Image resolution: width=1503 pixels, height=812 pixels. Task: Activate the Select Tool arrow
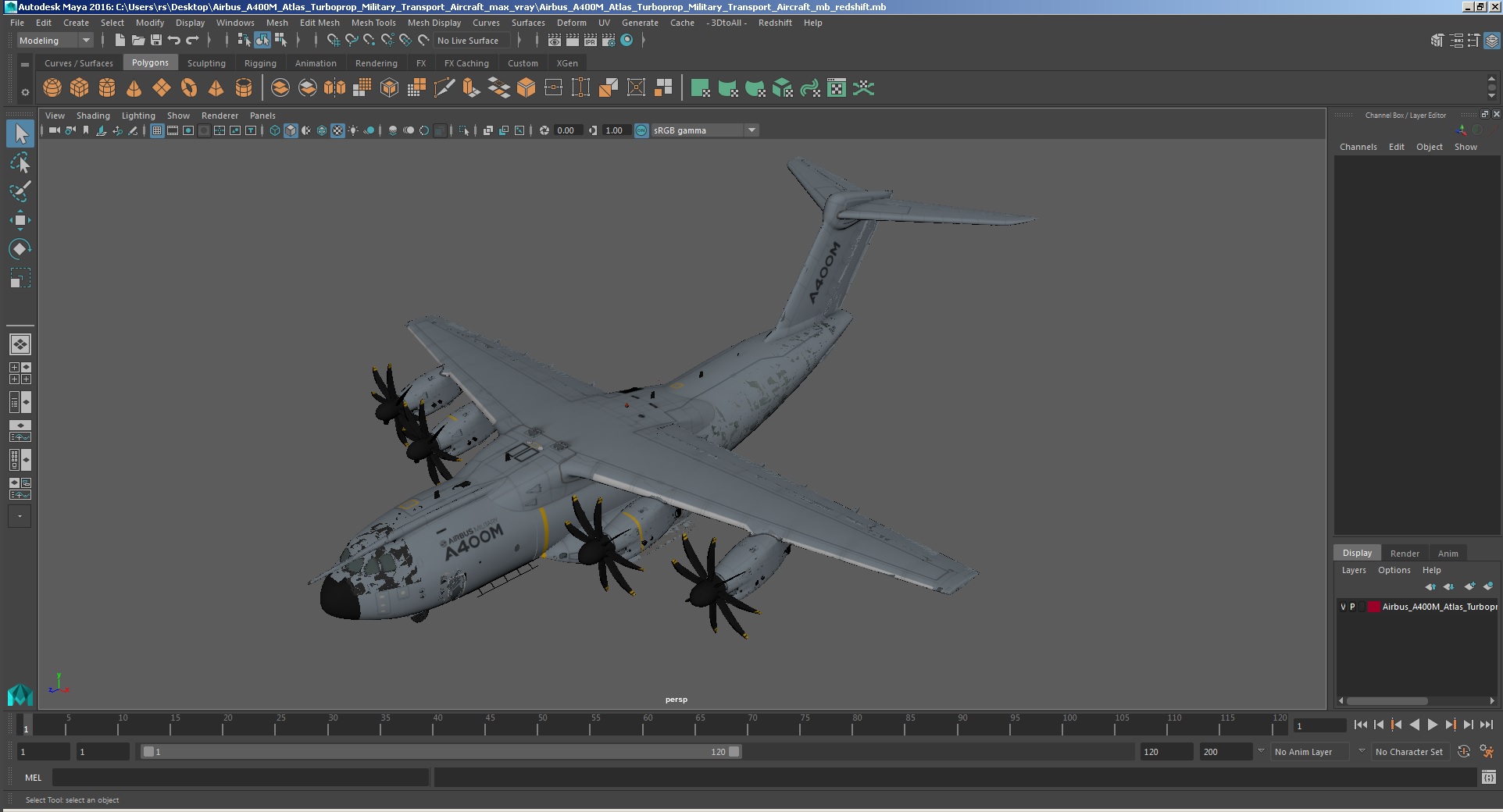(20, 134)
